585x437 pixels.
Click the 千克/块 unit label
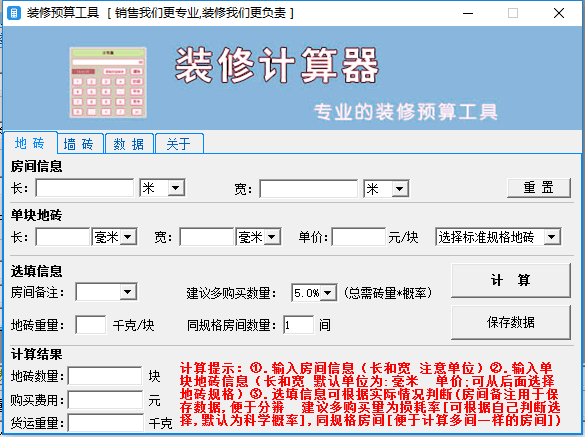coord(134,325)
